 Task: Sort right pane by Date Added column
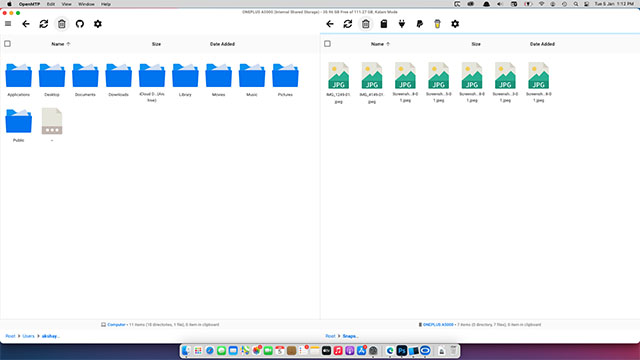[x=542, y=44]
